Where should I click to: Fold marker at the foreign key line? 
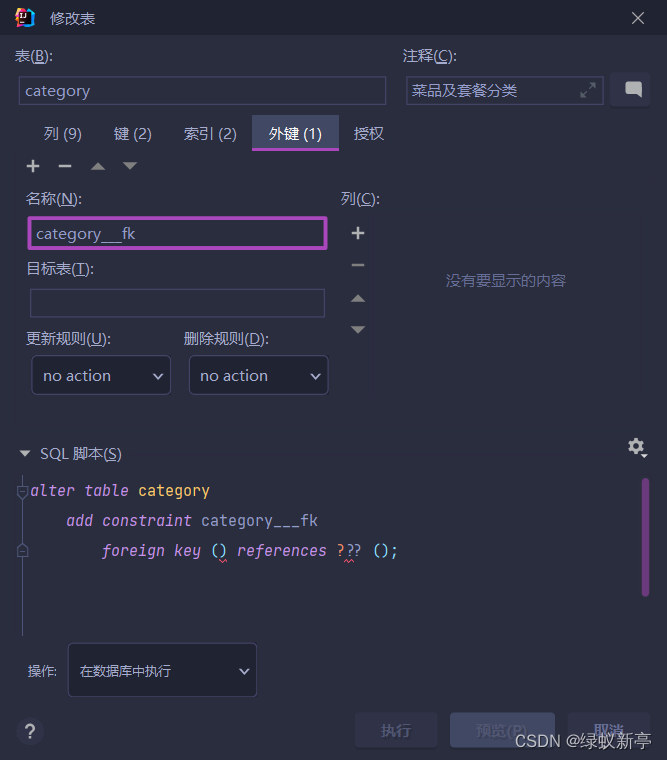[x=22, y=551]
